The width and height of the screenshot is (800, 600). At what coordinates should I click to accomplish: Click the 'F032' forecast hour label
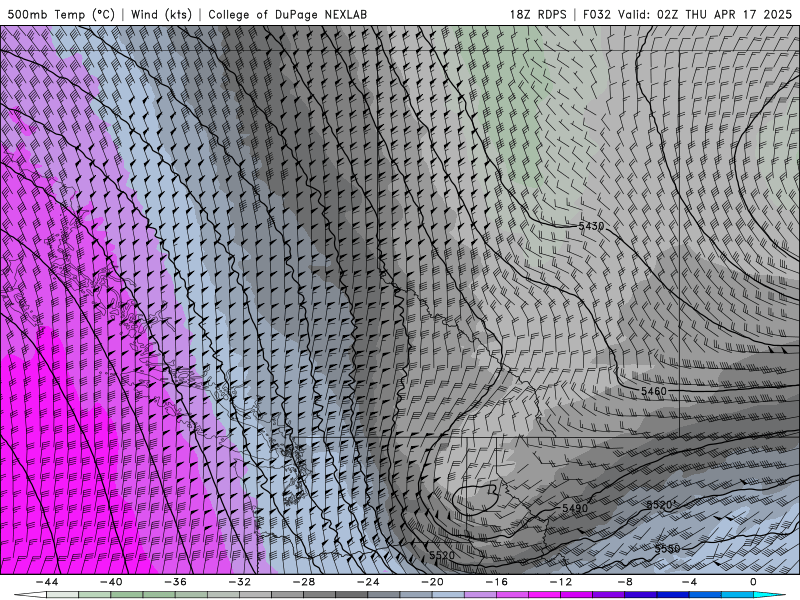click(x=596, y=14)
